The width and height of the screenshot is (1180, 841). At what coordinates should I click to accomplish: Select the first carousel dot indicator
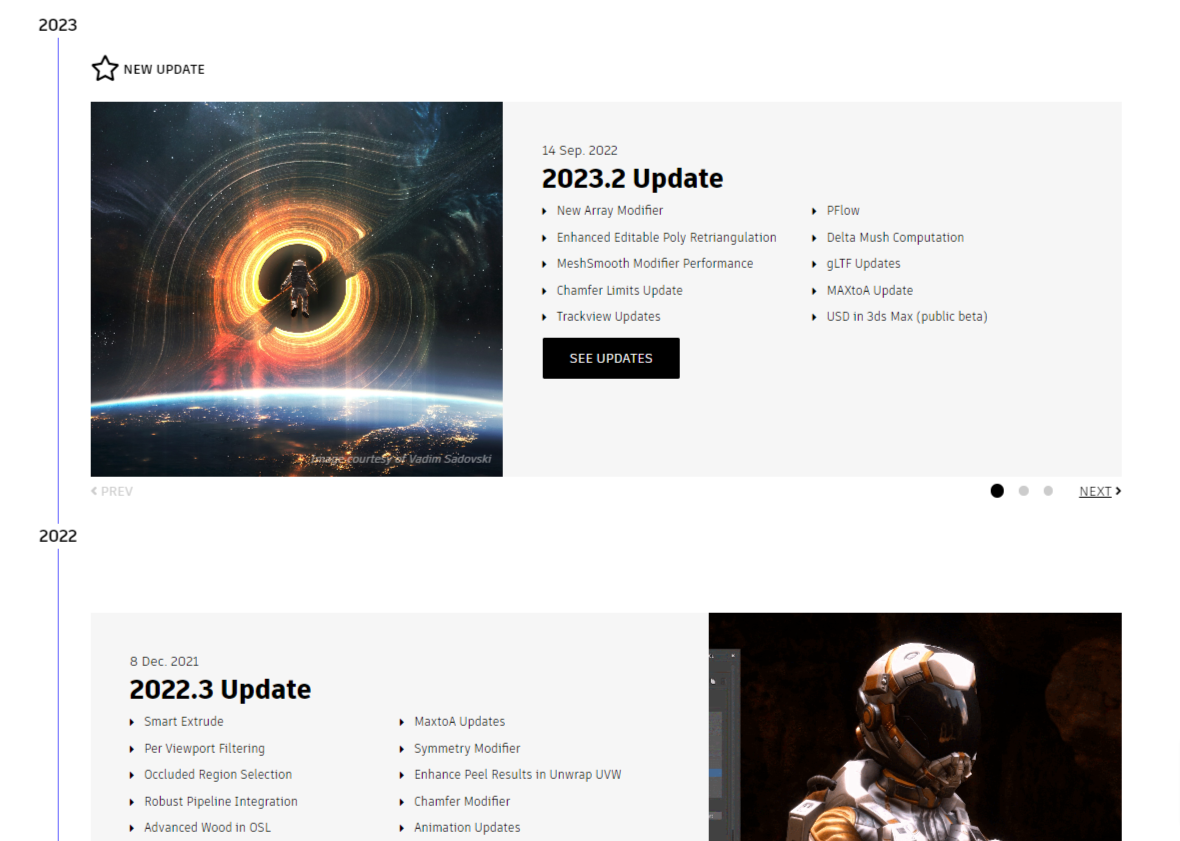click(x=997, y=490)
